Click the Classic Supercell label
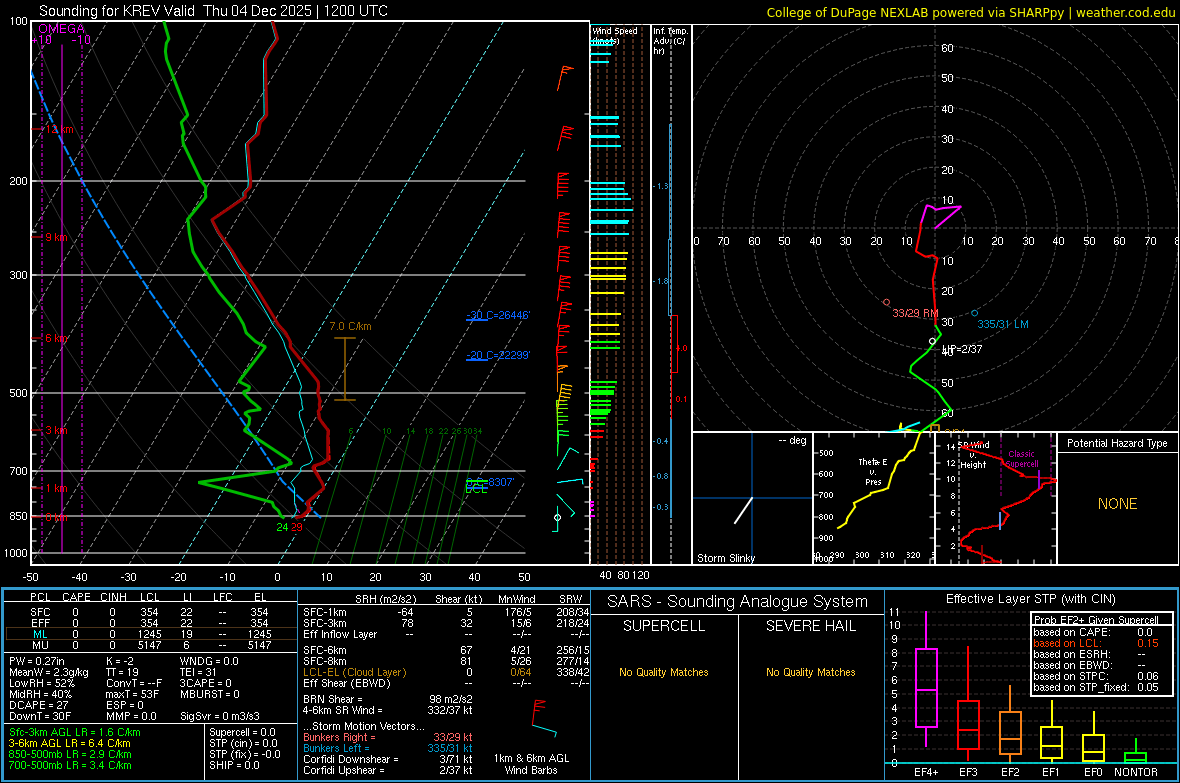The width and height of the screenshot is (1180, 783). [x=1022, y=459]
